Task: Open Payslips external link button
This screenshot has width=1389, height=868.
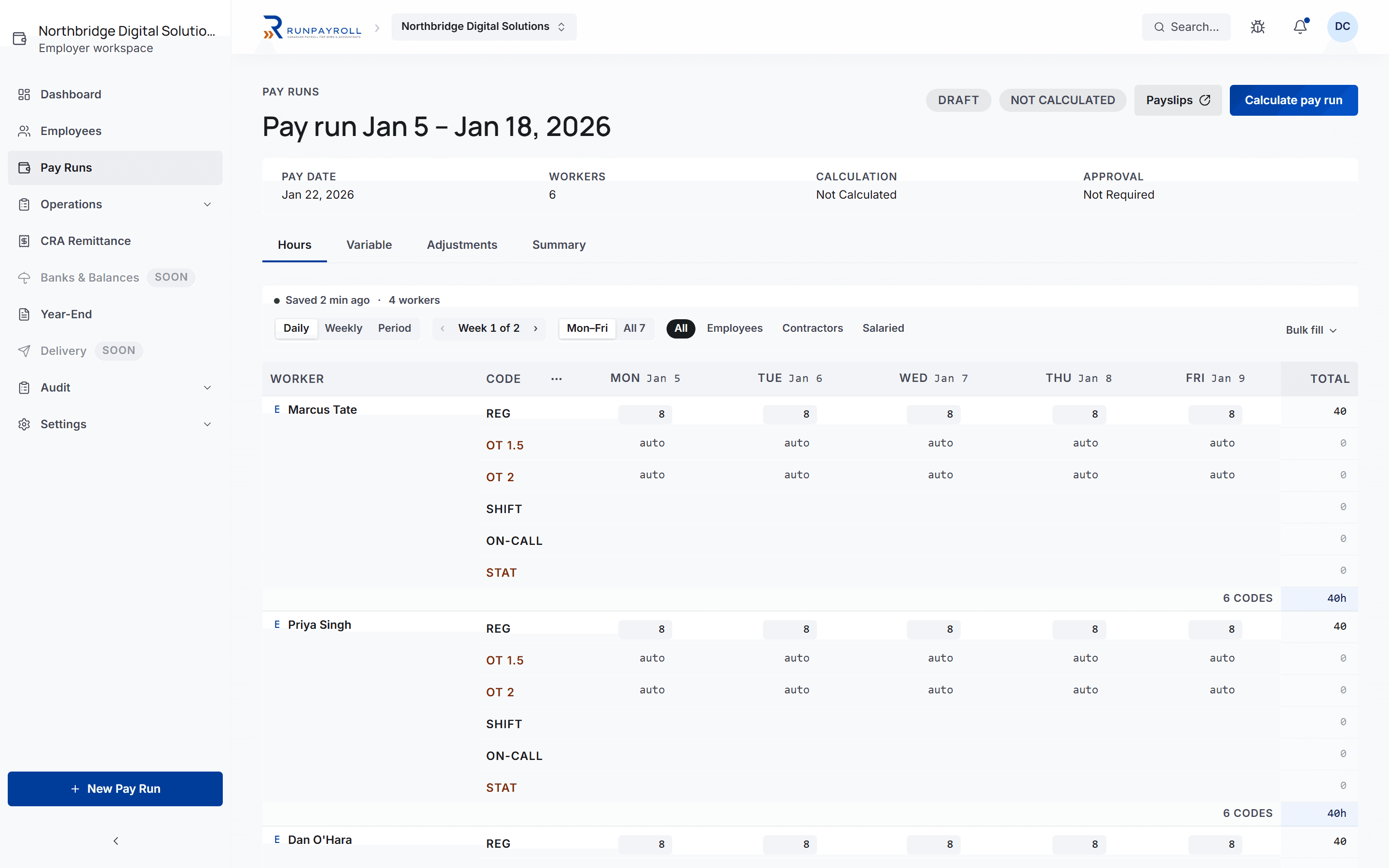Action: pyautogui.click(x=1178, y=100)
